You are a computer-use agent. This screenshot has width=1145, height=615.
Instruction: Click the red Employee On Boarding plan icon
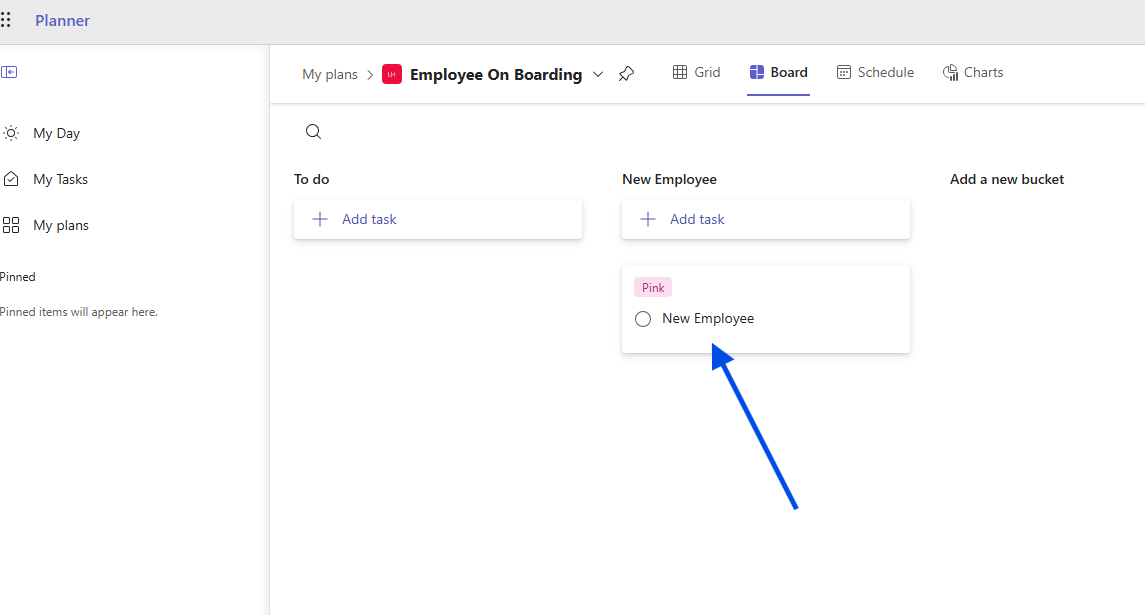point(392,74)
